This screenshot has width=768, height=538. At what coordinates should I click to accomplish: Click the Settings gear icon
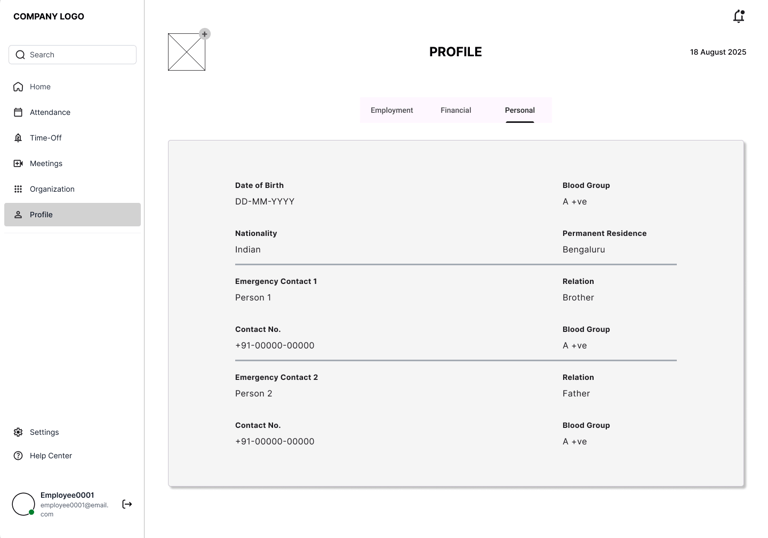[18, 433]
